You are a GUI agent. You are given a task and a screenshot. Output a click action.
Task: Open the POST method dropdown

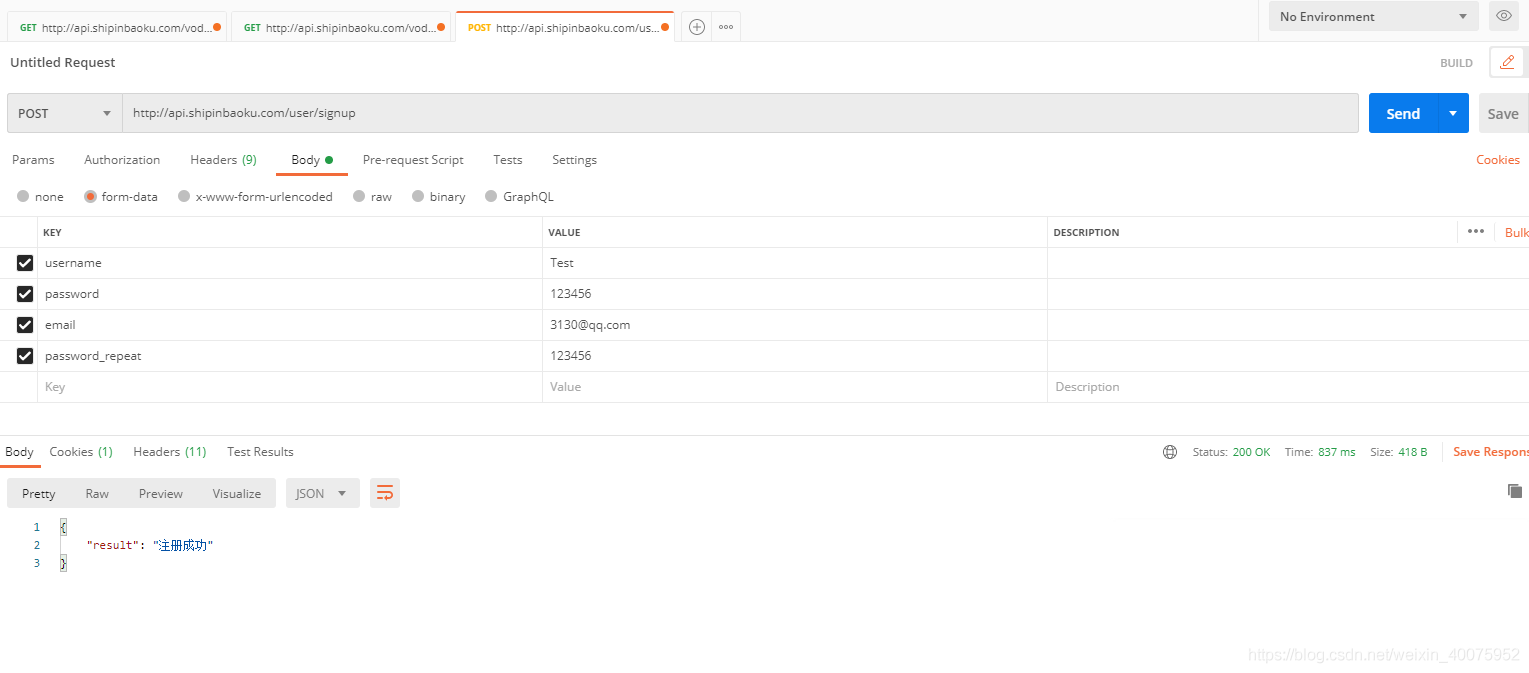[x=64, y=113]
